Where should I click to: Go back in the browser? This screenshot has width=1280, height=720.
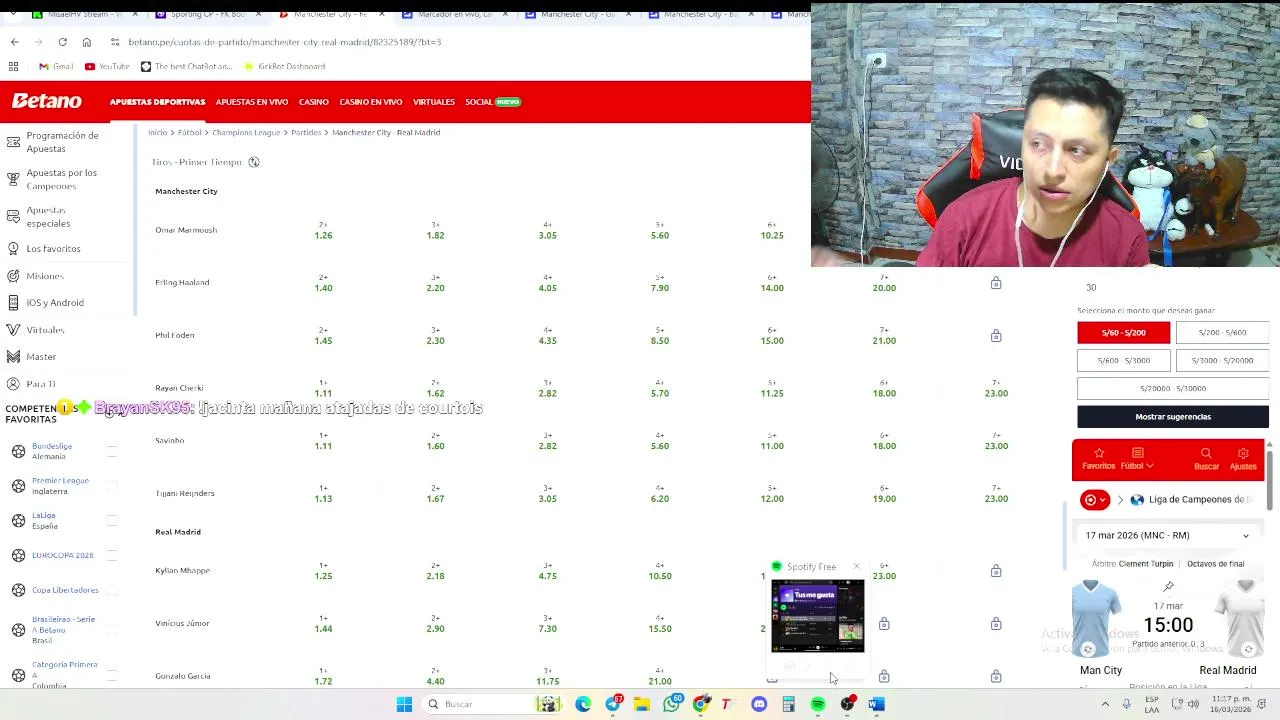tap(14, 42)
